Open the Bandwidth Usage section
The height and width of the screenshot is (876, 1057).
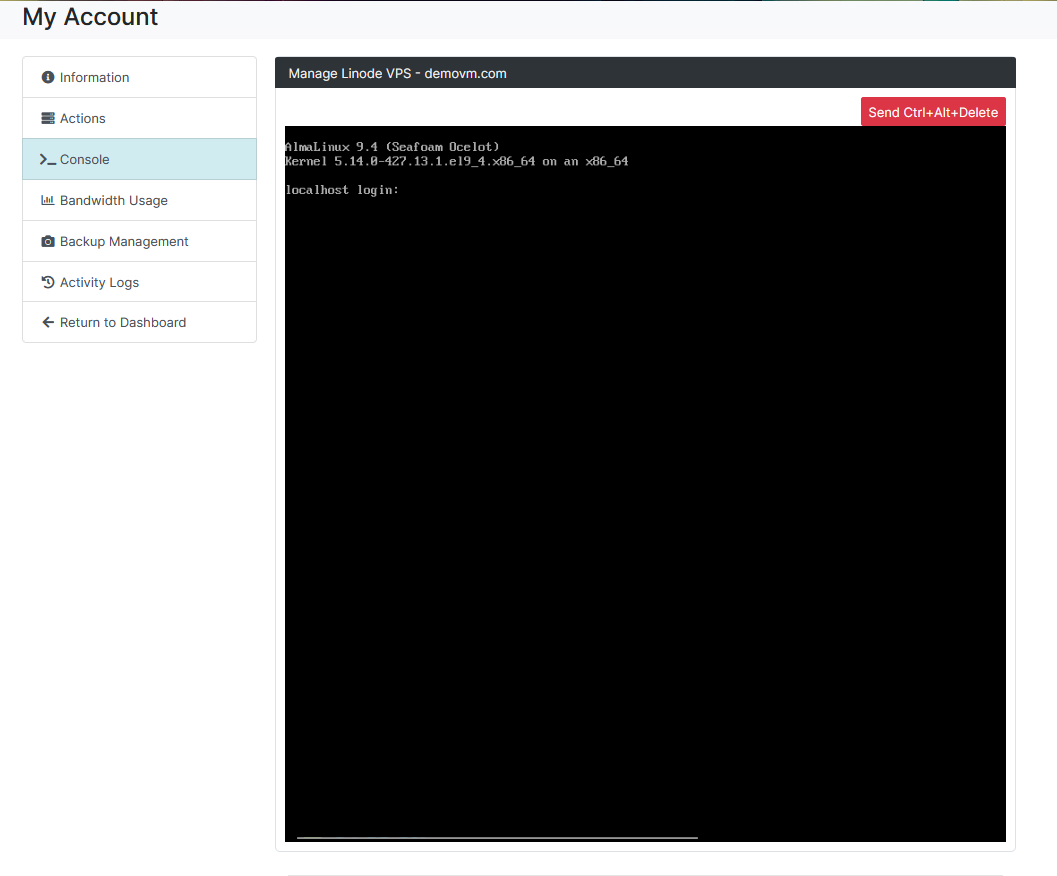pos(140,200)
